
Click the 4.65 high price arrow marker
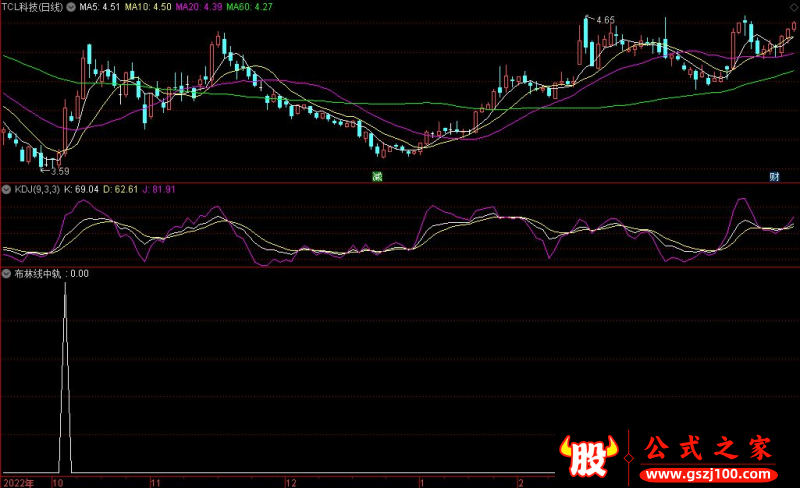[604, 20]
